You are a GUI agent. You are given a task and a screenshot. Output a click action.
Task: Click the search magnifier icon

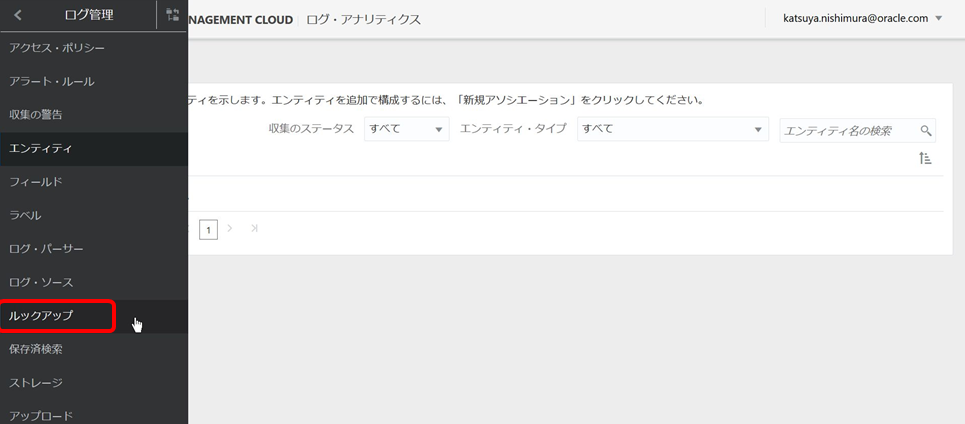pos(926,130)
